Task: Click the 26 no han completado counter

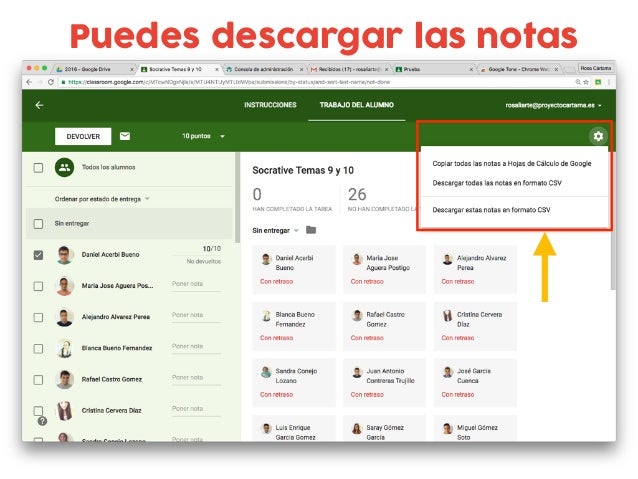Action: point(382,199)
